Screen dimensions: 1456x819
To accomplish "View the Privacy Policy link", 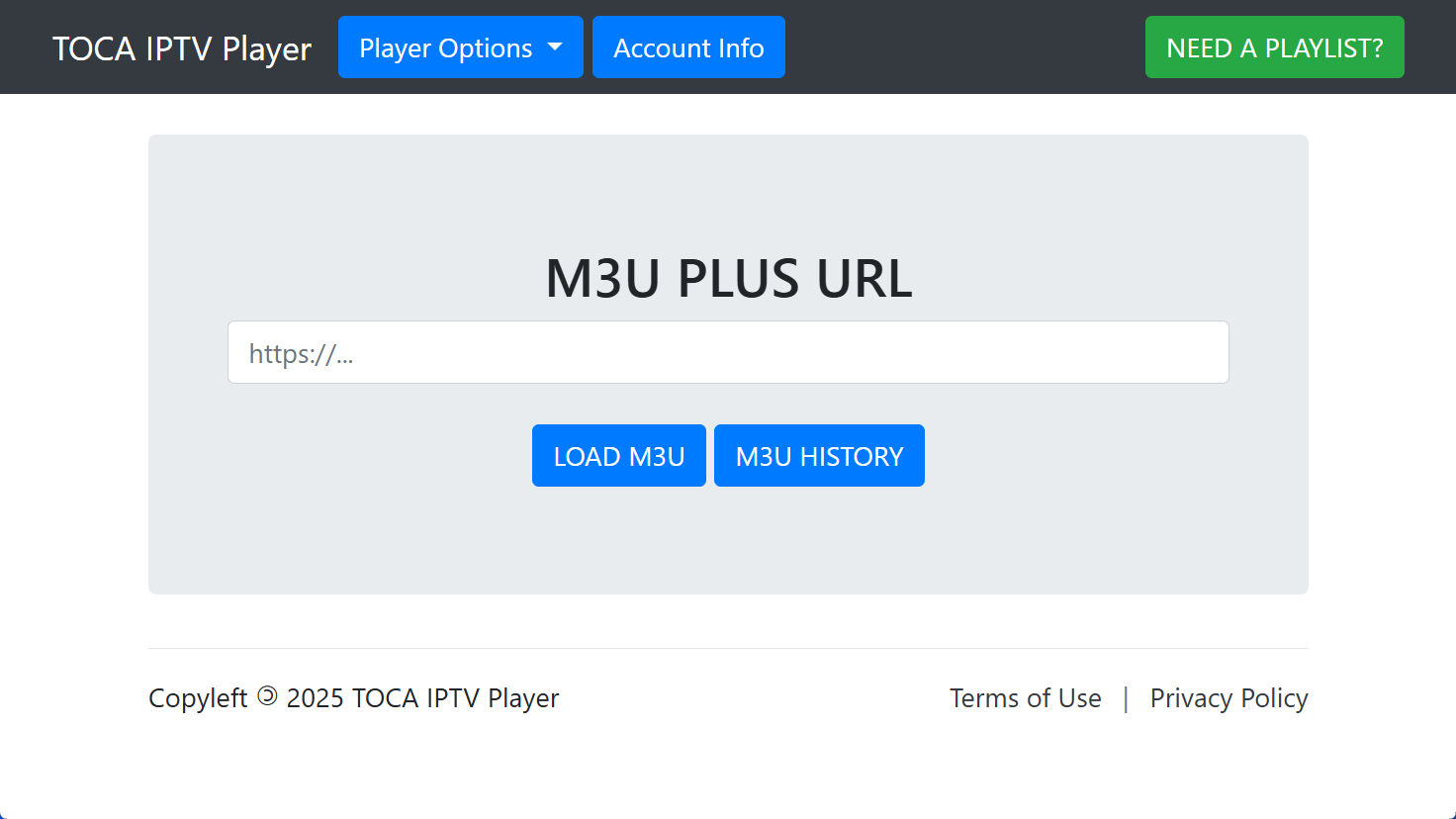I will click(1228, 697).
